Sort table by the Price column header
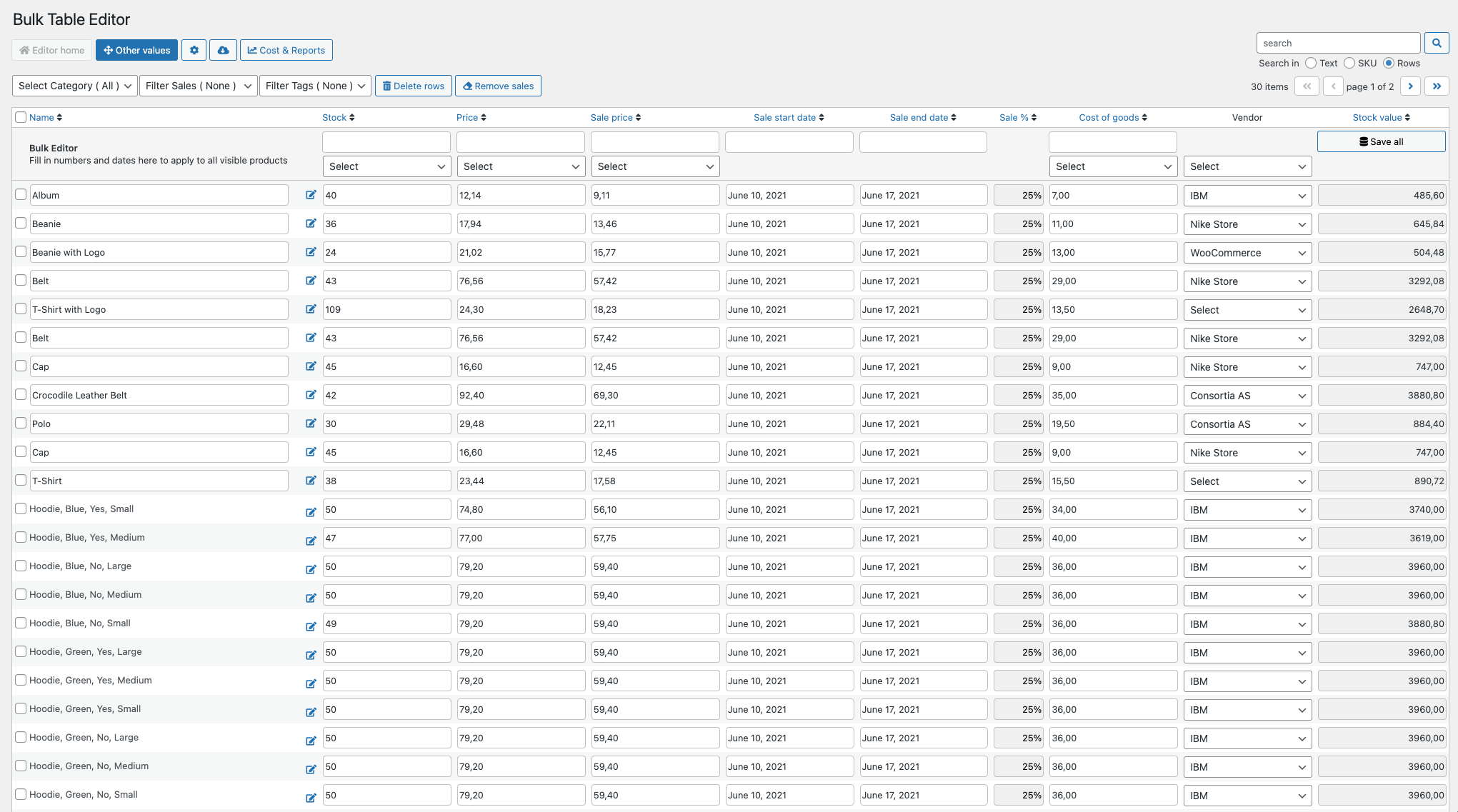The width and height of the screenshot is (1458, 812). 471,117
